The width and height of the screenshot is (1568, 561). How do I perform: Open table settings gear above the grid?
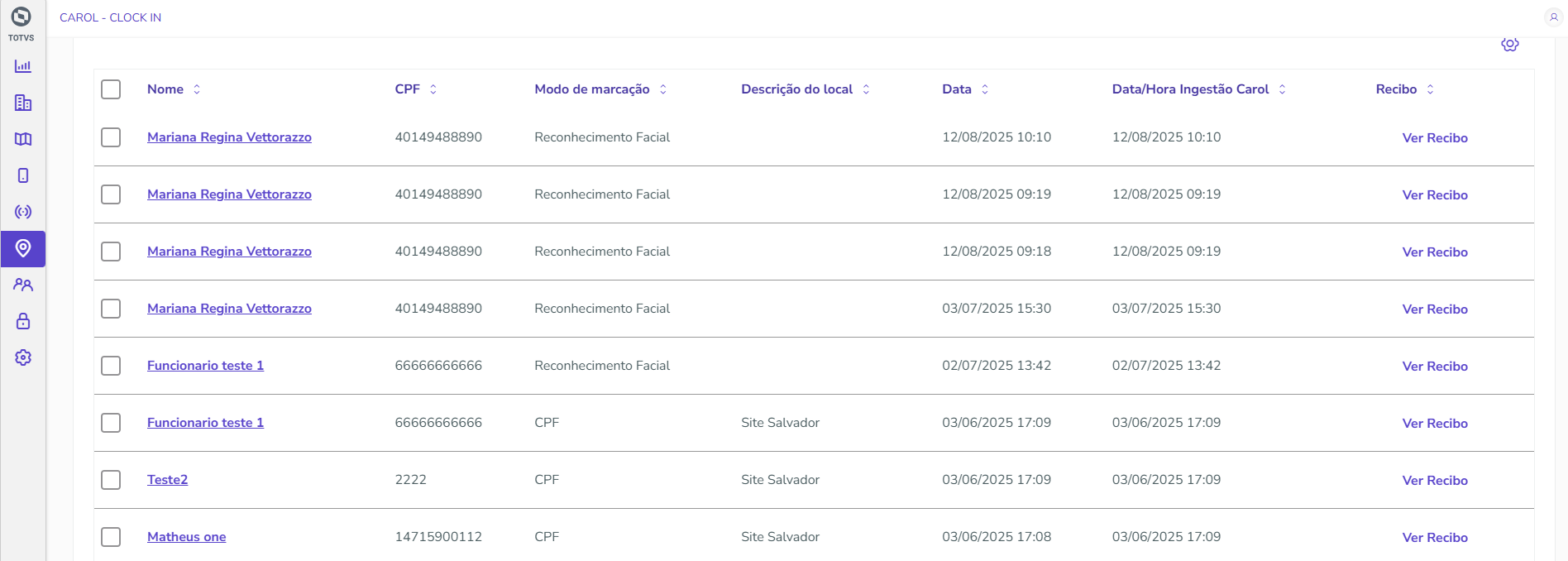click(1509, 45)
